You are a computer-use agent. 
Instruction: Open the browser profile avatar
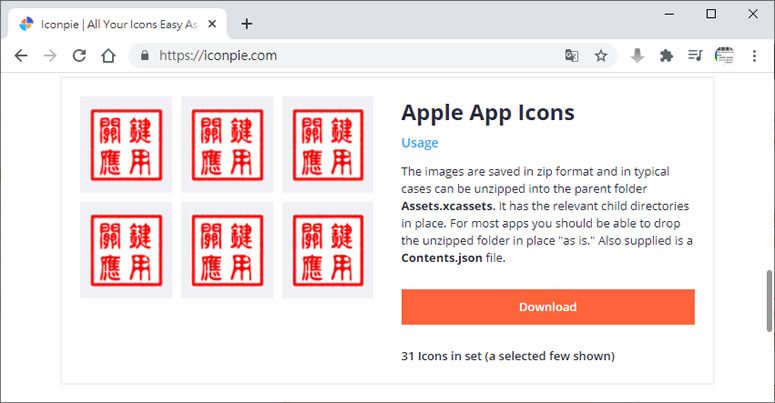pos(724,55)
